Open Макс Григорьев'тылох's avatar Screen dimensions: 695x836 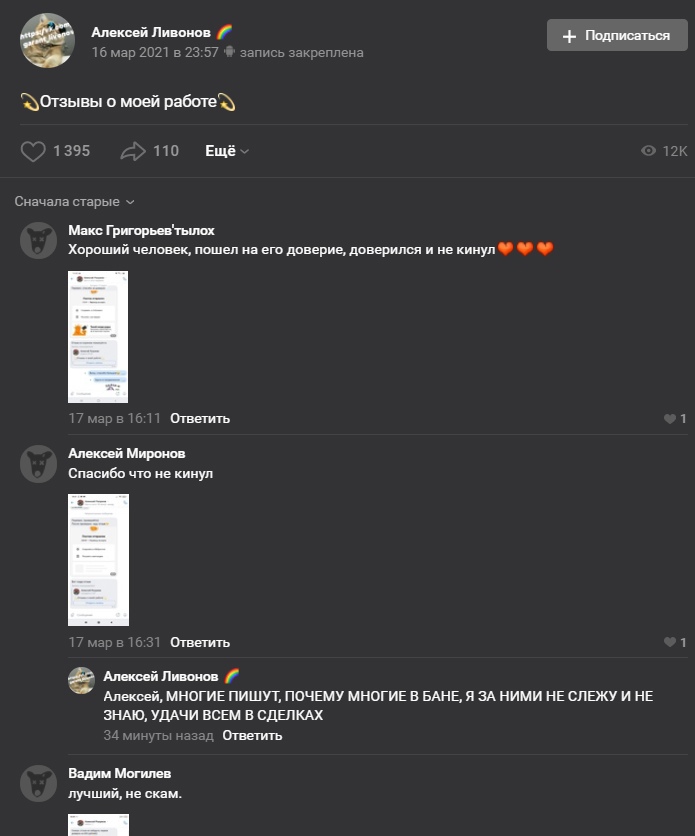coord(38,240)
